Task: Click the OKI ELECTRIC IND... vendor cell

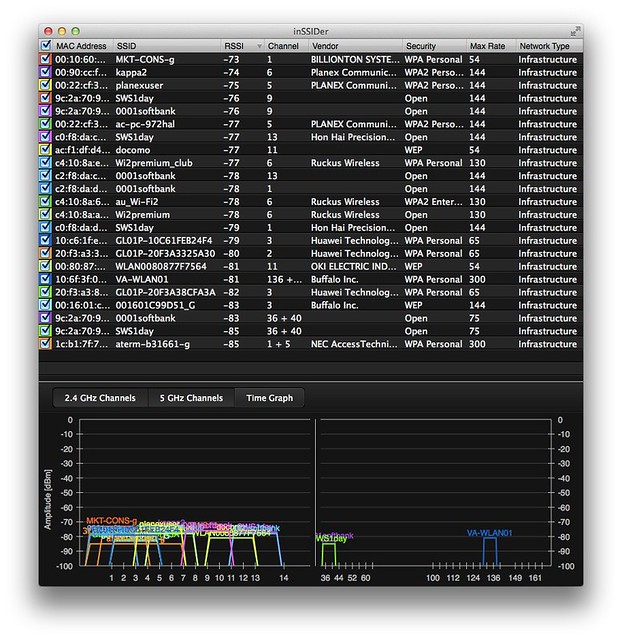Action: 353,267
